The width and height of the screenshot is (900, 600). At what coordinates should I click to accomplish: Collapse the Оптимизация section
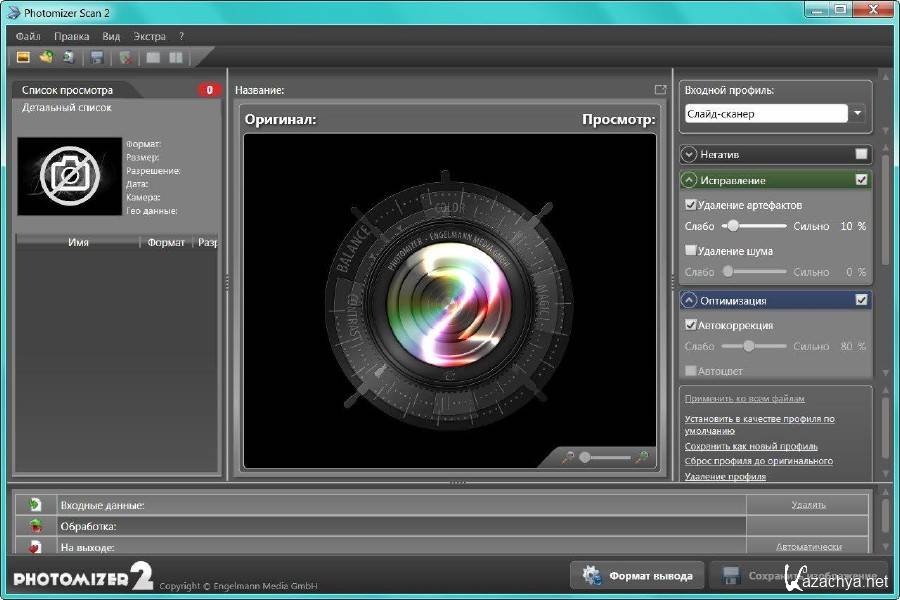(x=689, y=300)
